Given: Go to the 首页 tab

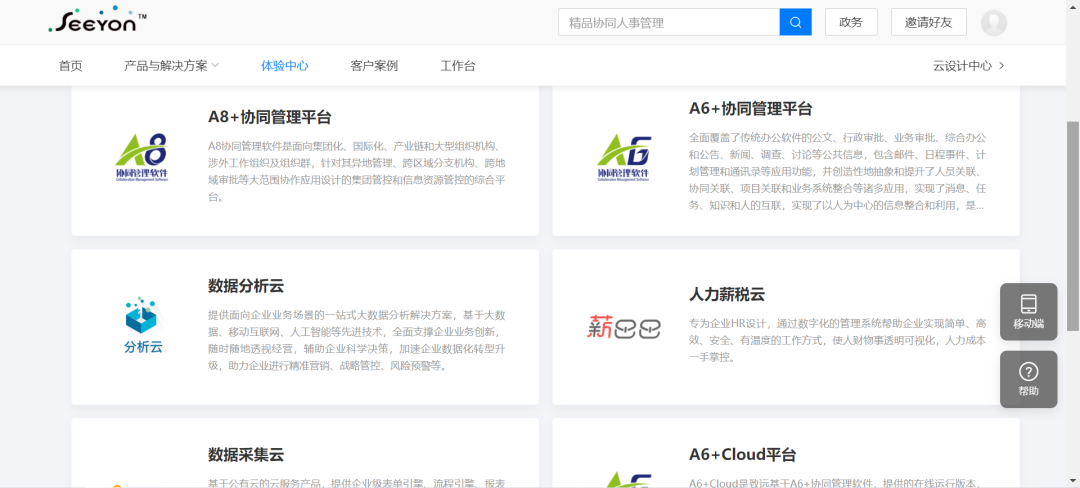Looking at the screenshot, I should [x=71, y=66].
